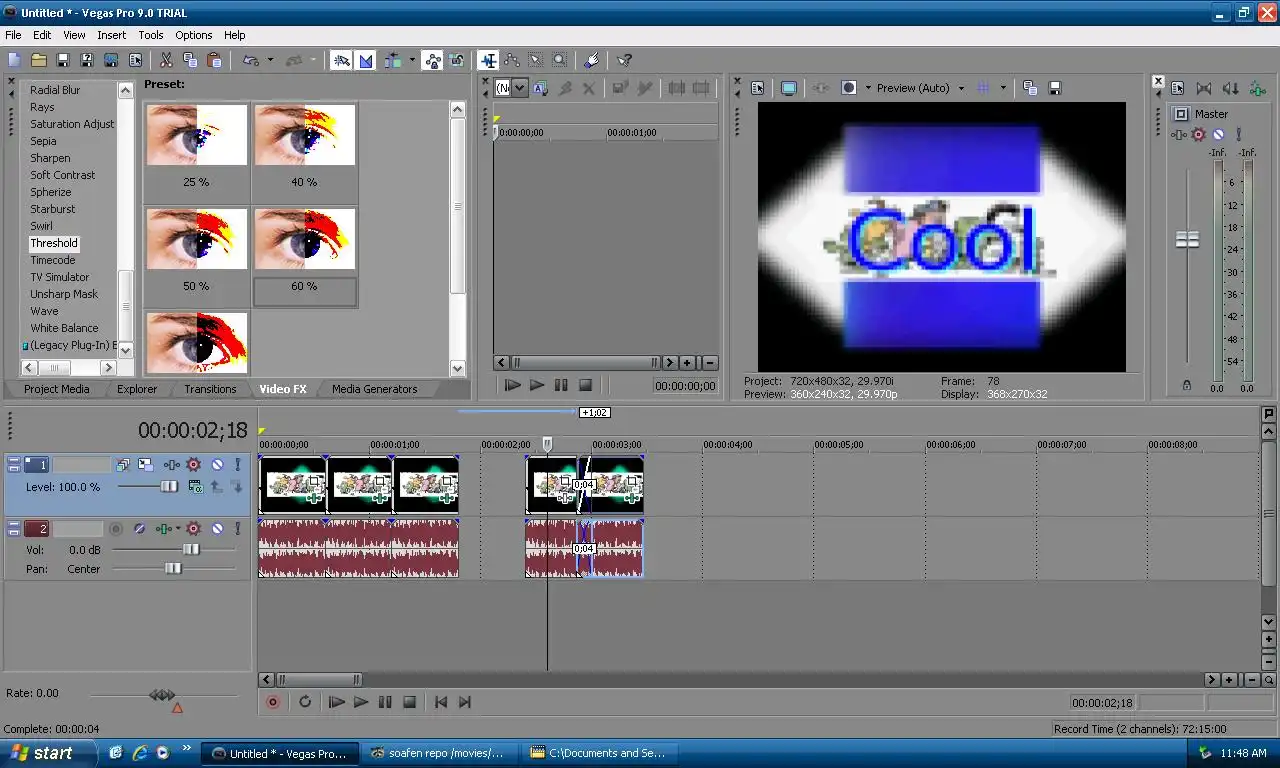Toggle Automatic Crossfades in toolbar

point(366,61)
